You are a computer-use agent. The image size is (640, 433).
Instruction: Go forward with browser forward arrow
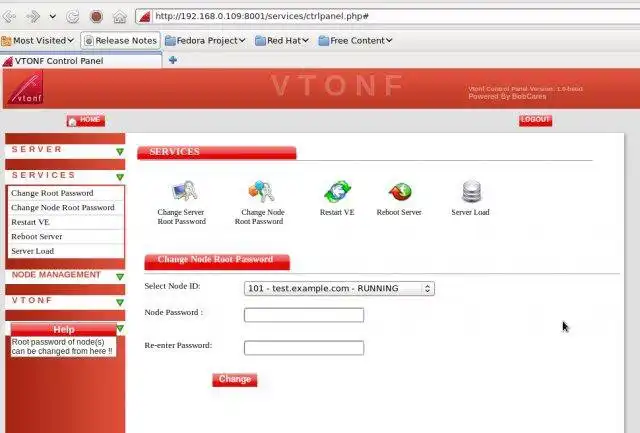[x=32, y=16]
